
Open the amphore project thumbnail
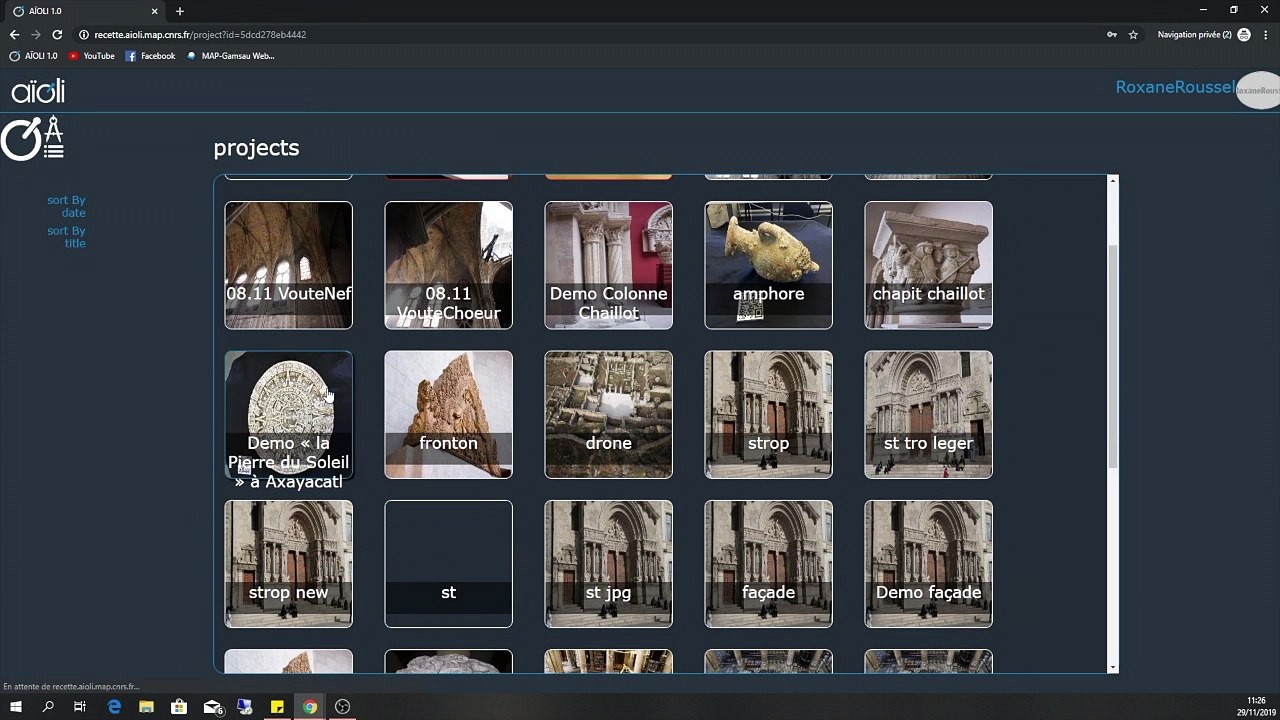tap(768, 265)
